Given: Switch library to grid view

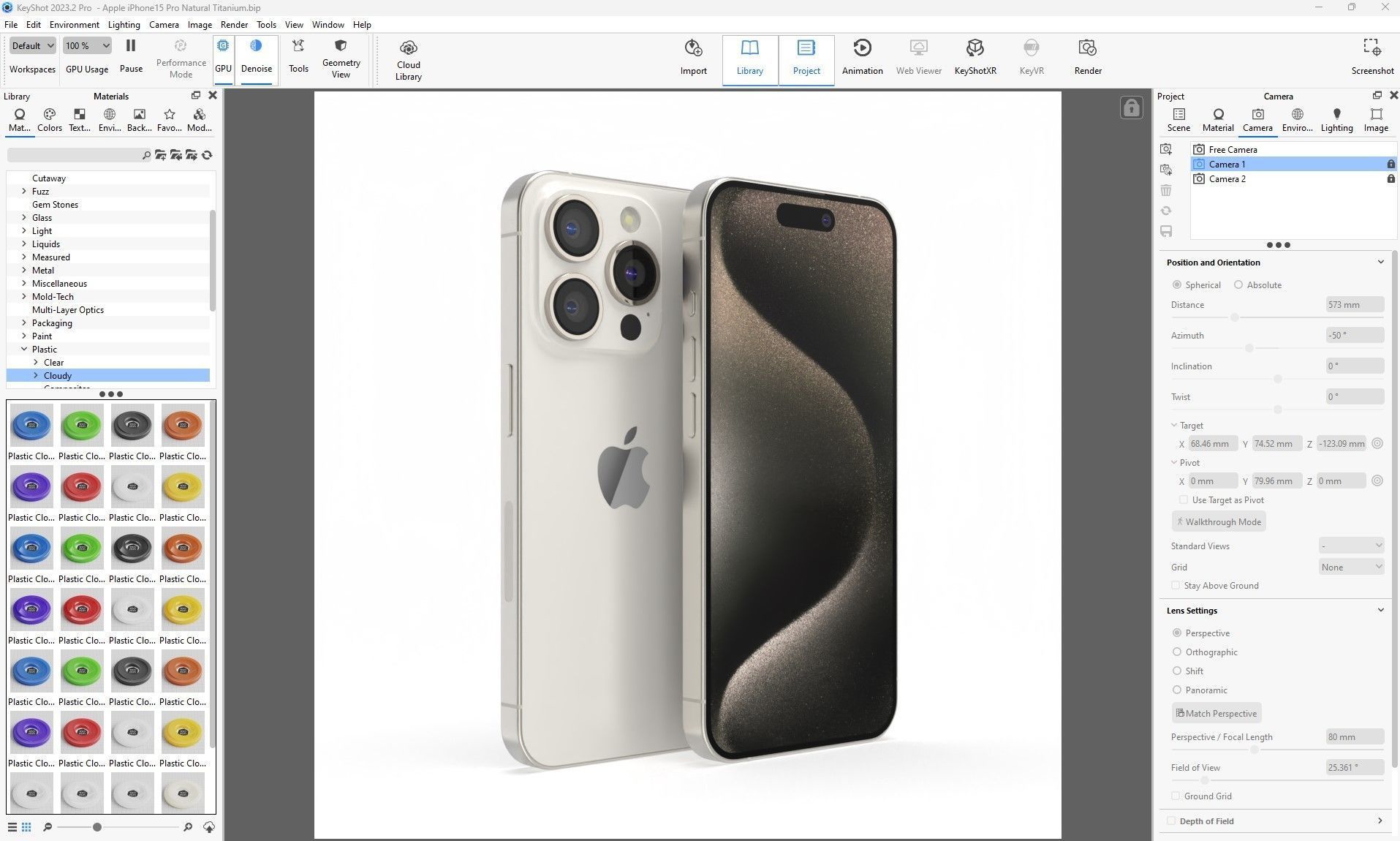Looking at the screenshot, I should click(x=26, y=827).
